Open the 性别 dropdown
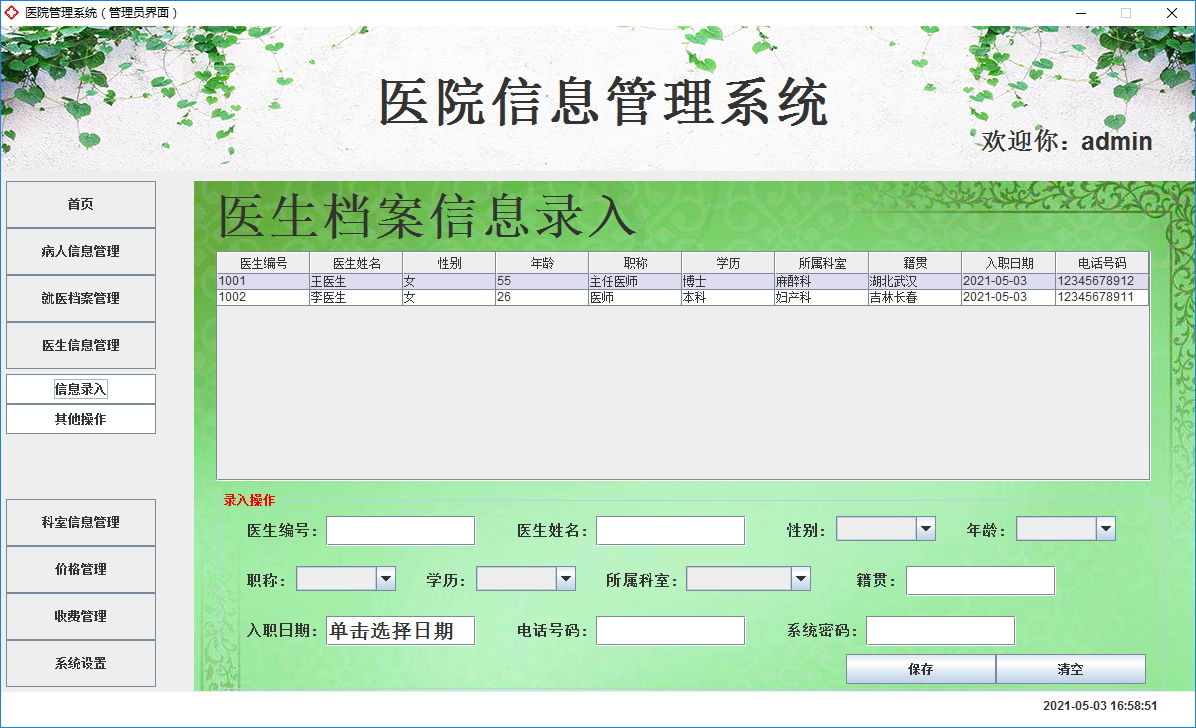 click(886, 529)
